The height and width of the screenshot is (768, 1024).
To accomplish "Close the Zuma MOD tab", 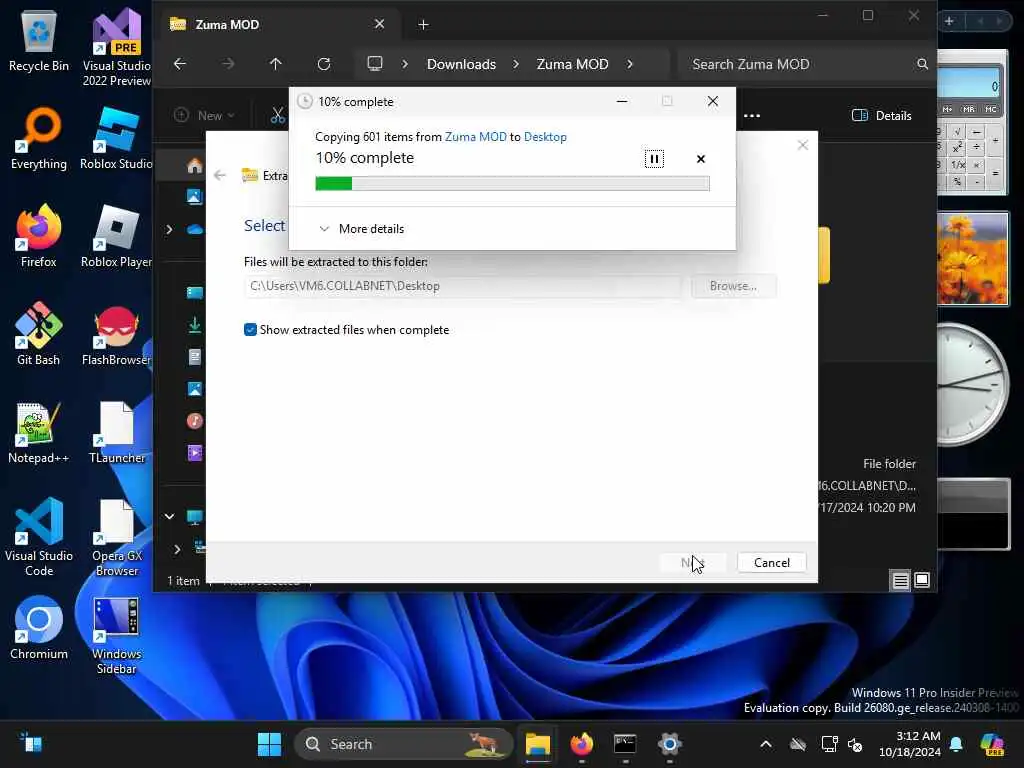I will (x=379, y=24).
